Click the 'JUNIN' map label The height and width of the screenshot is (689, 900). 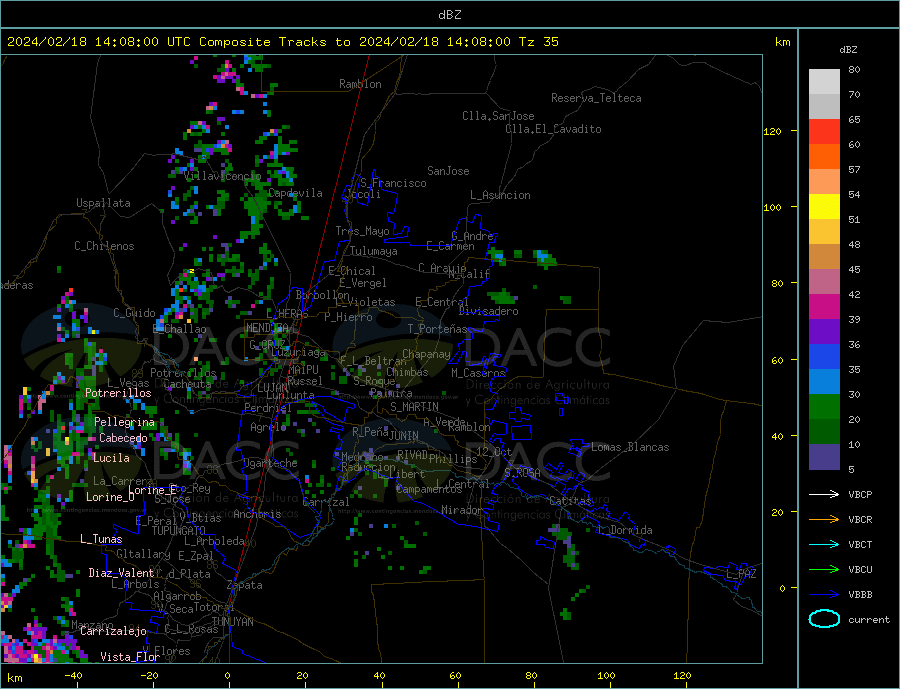point(404,436)
